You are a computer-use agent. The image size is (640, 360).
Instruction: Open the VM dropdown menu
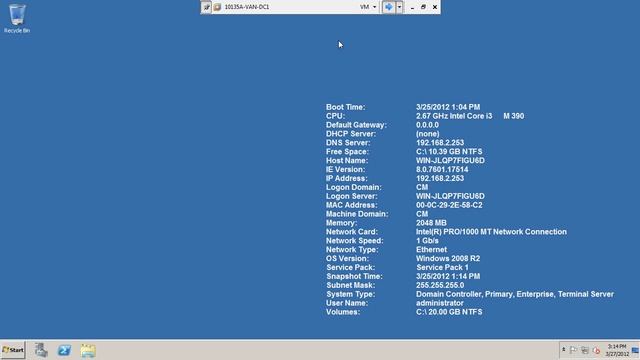coord(368,7)
